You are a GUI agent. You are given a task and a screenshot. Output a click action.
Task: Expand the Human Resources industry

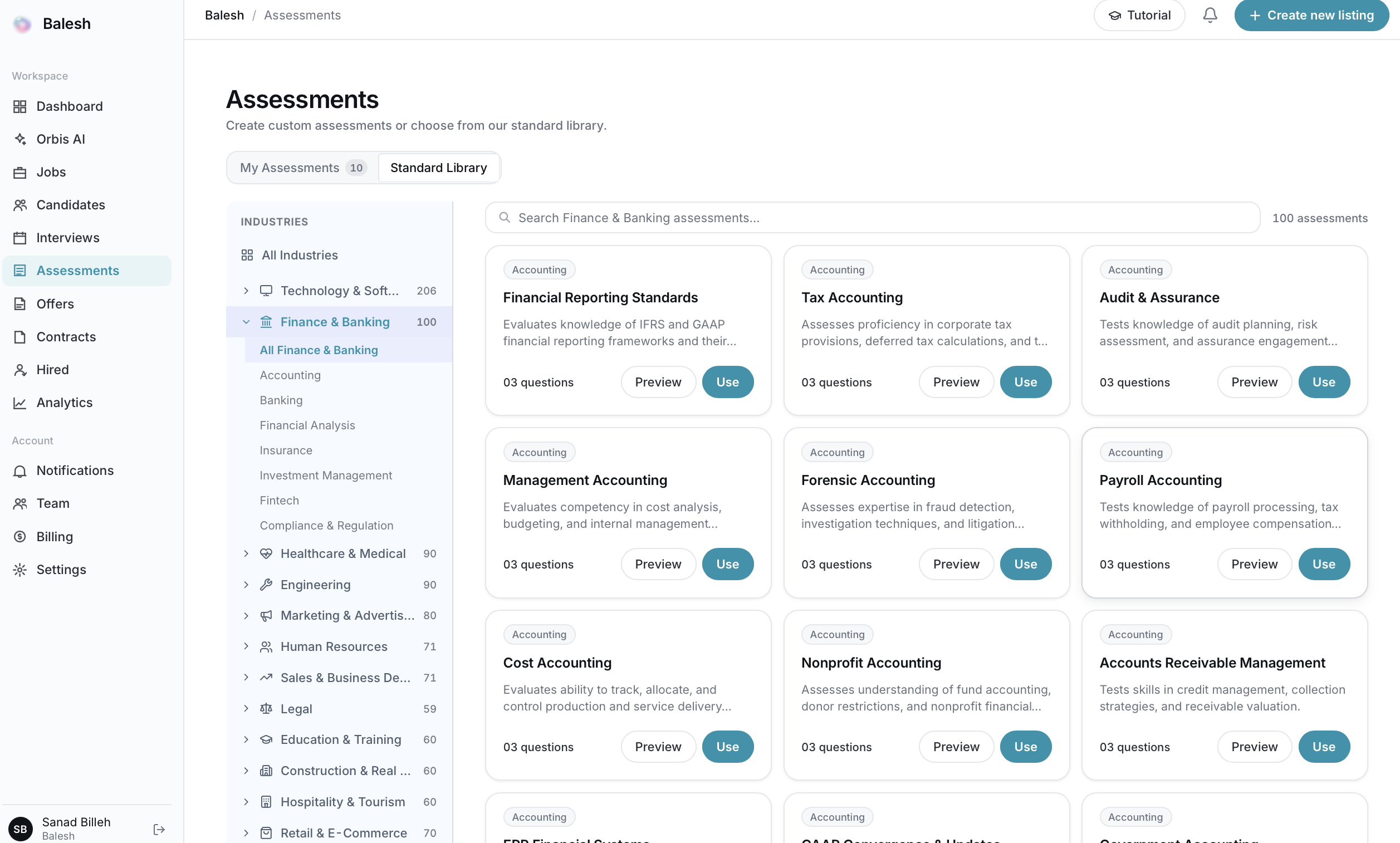click(x=246, y=646)
